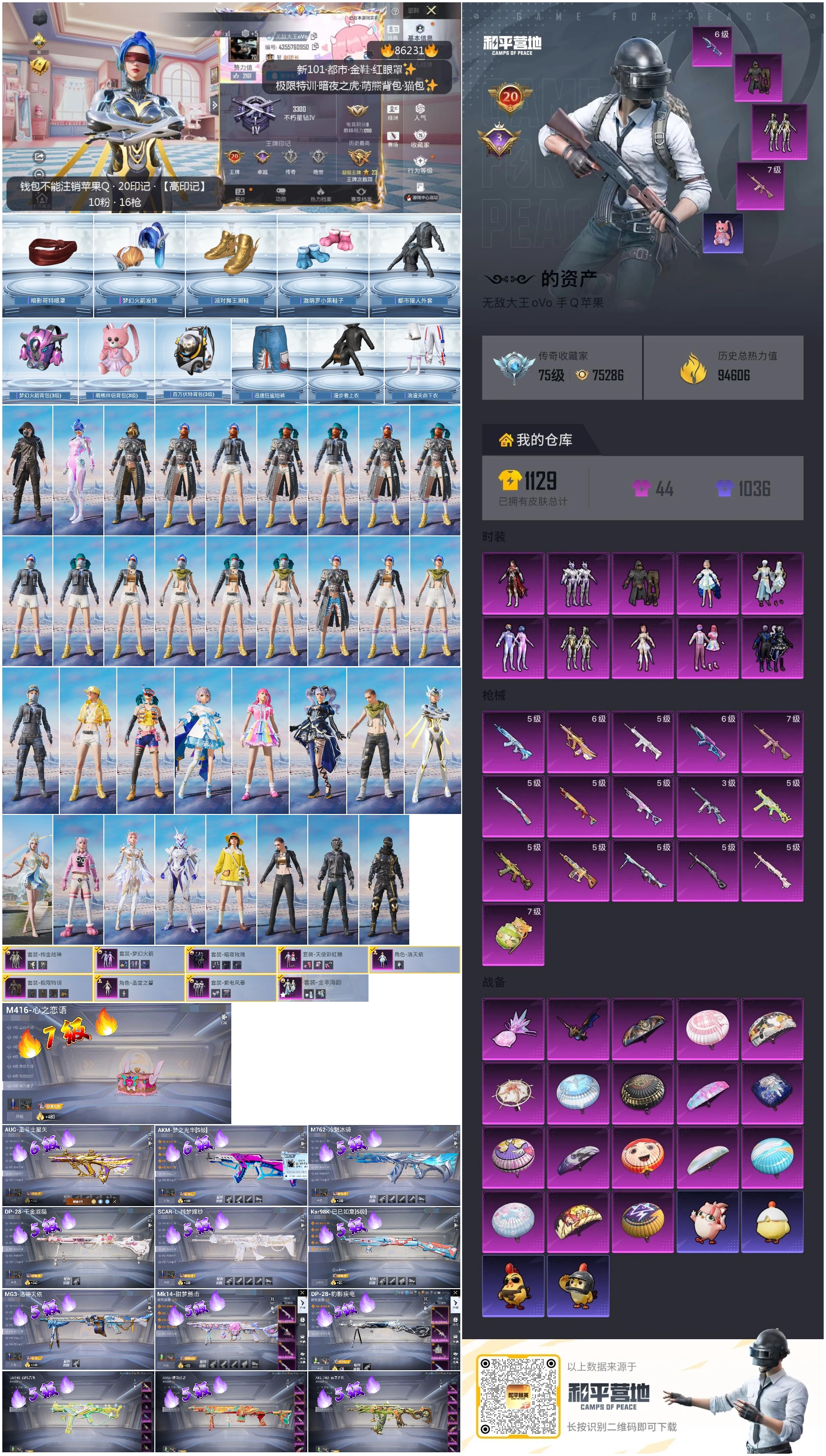Expand the arrow on the profile card edge
Image resolution: width=826 pixels, height=1456 pixels.
point(215,105)
